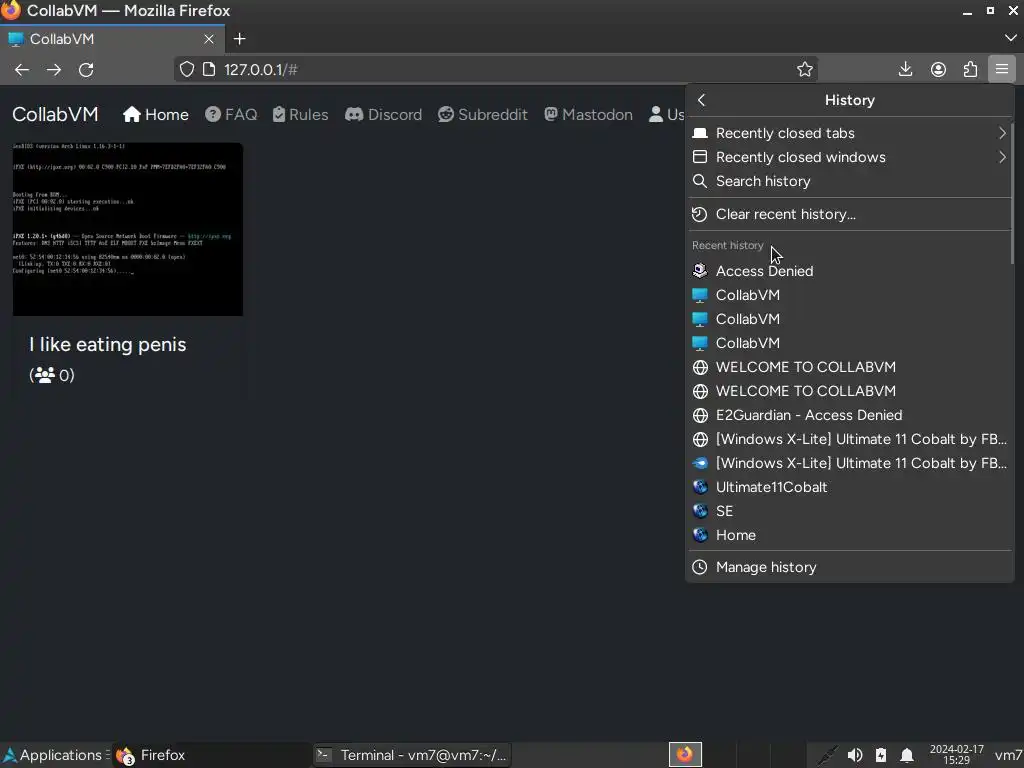Open the Discord link
This screenshot has width=1024, height=768.
click(x=383, y=115)
